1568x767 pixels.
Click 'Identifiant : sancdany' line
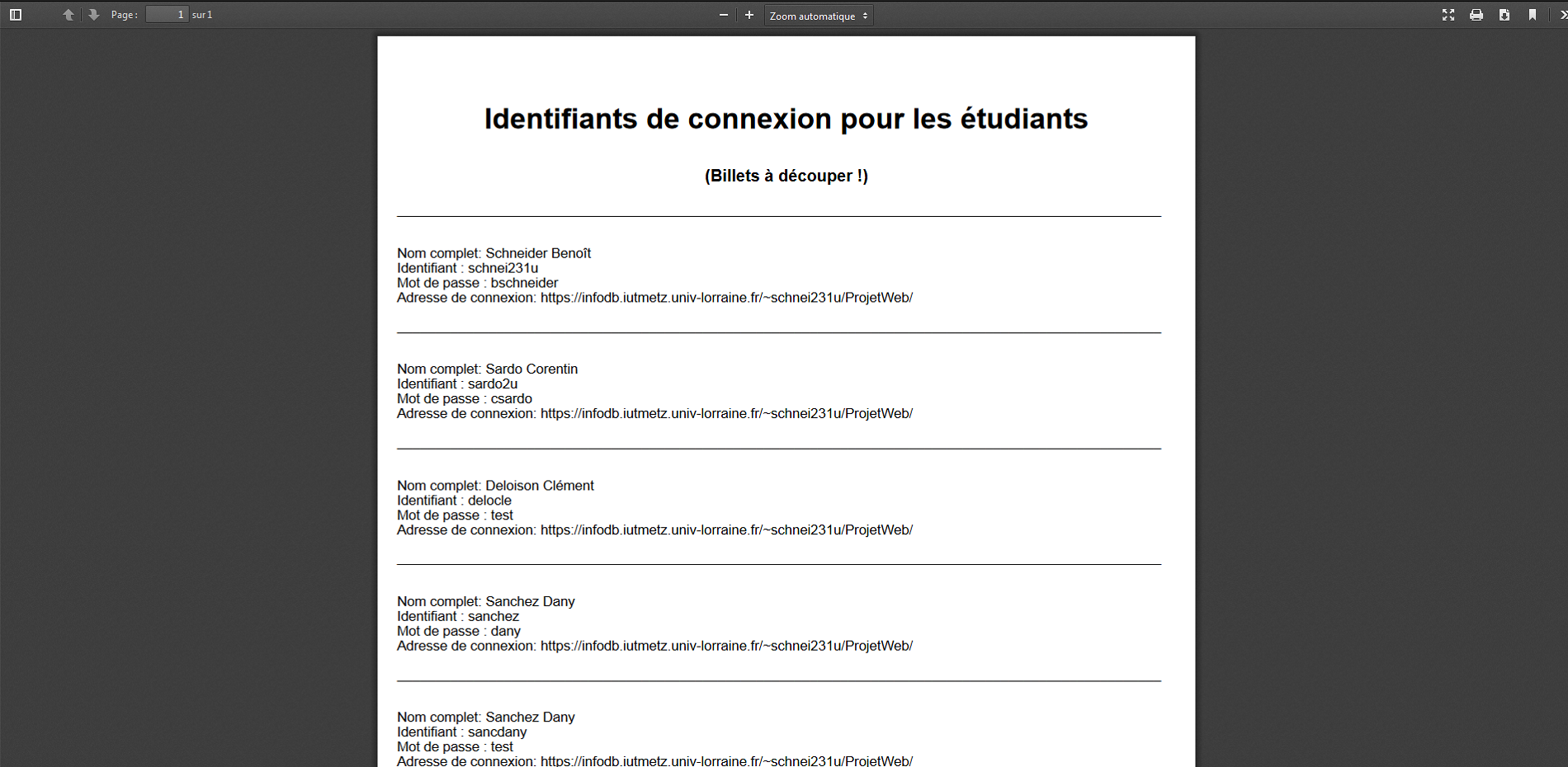pos(461,732)
